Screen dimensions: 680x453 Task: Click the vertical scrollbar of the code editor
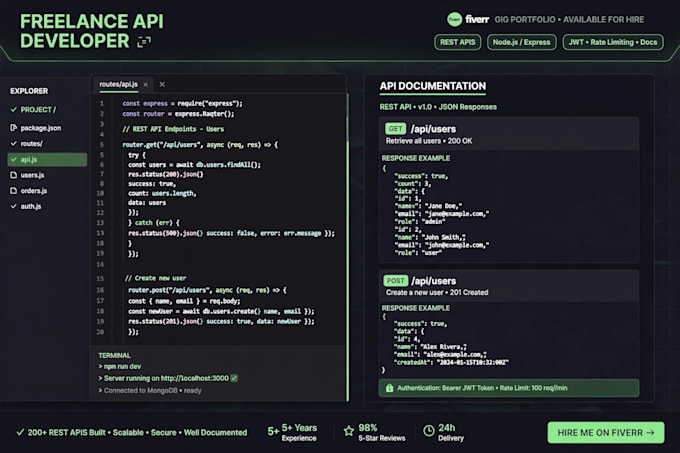tap(347, 247)
